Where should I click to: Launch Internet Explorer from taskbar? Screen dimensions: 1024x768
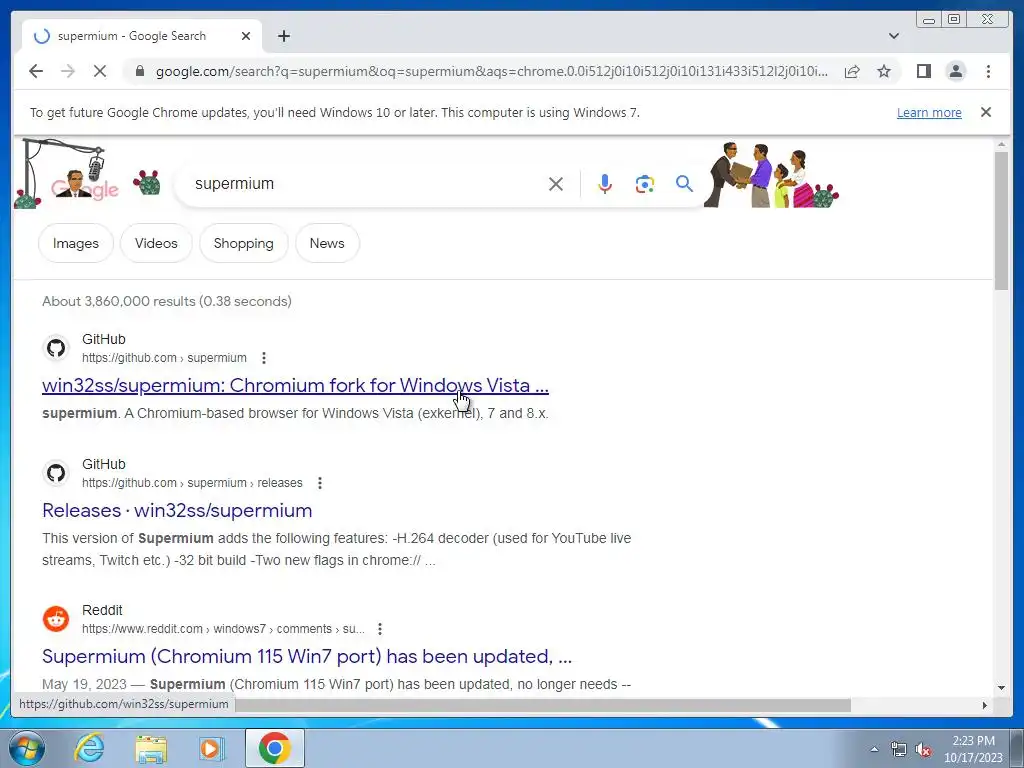(x=89, y=748)
